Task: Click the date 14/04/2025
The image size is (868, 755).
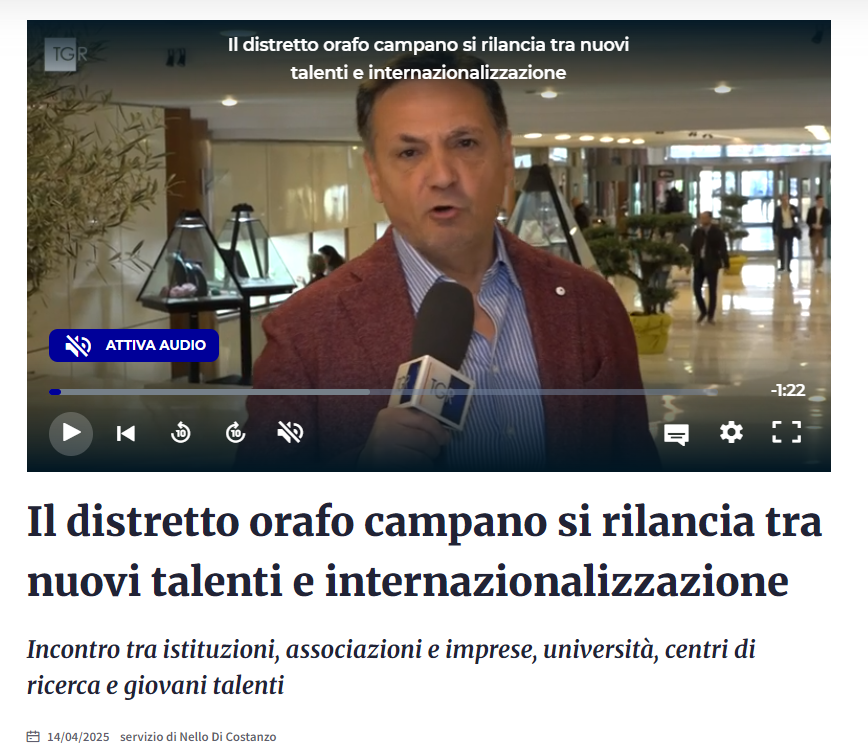Action: pyautogui.click(x=78, y=737)
